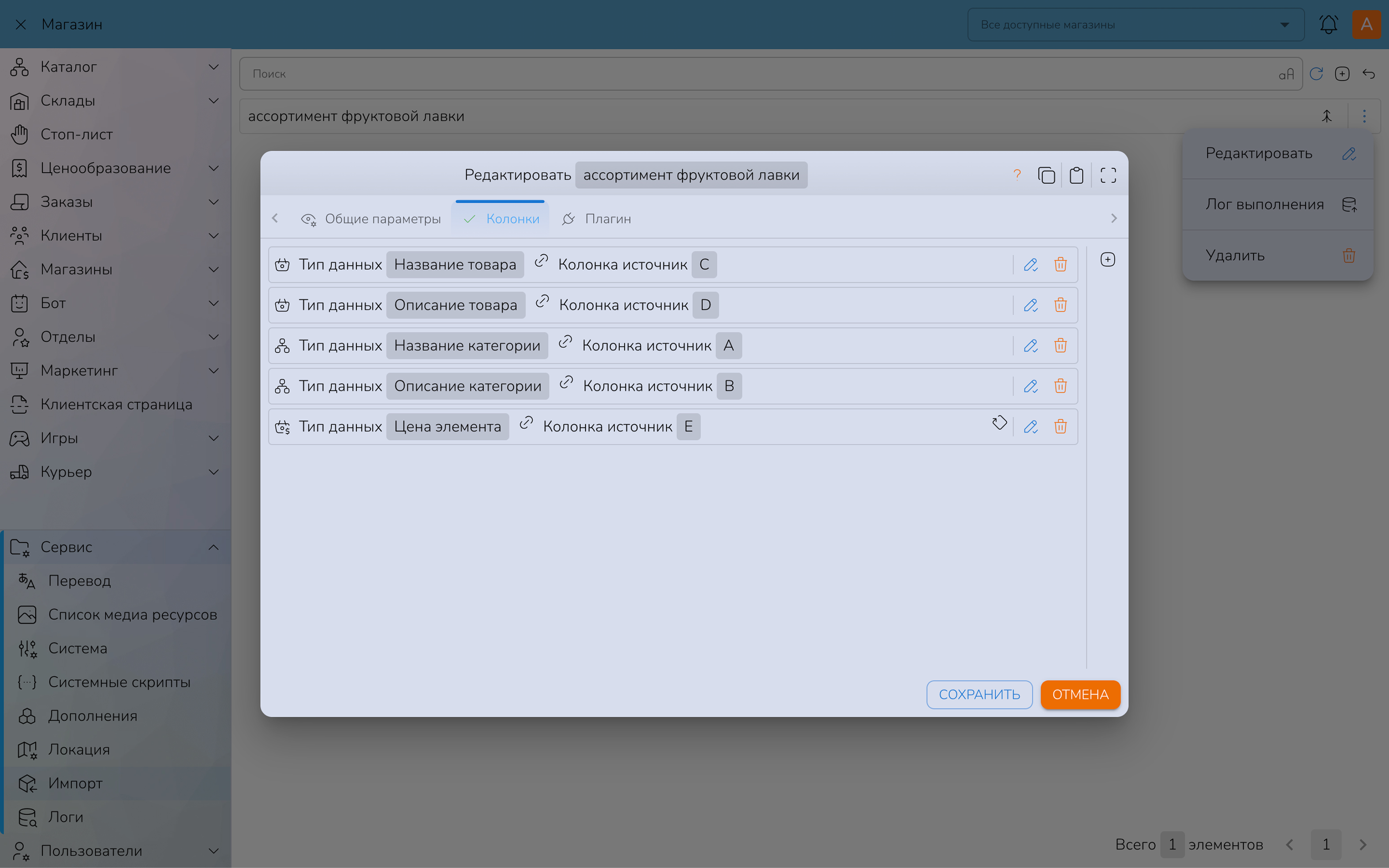The image size is (1389, 868).
Task: Add a new column with plus icon in dialog
Action: click(1108, 260)
